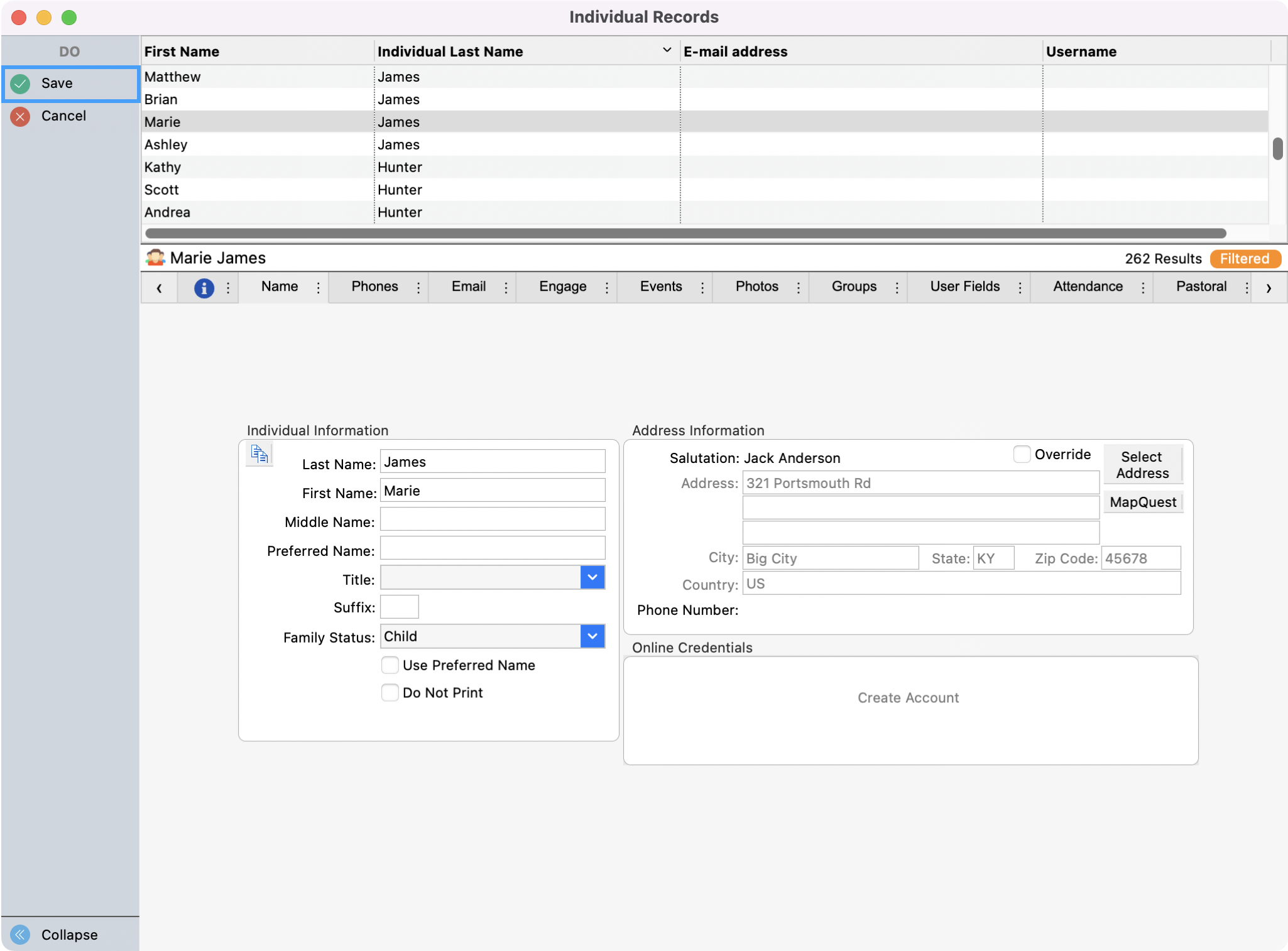Click the sort chevron on Individual Last Name column
Image resolution: width=1288 pixels, height=951 pixels.
pyautogui.click(x=666, y=50)
